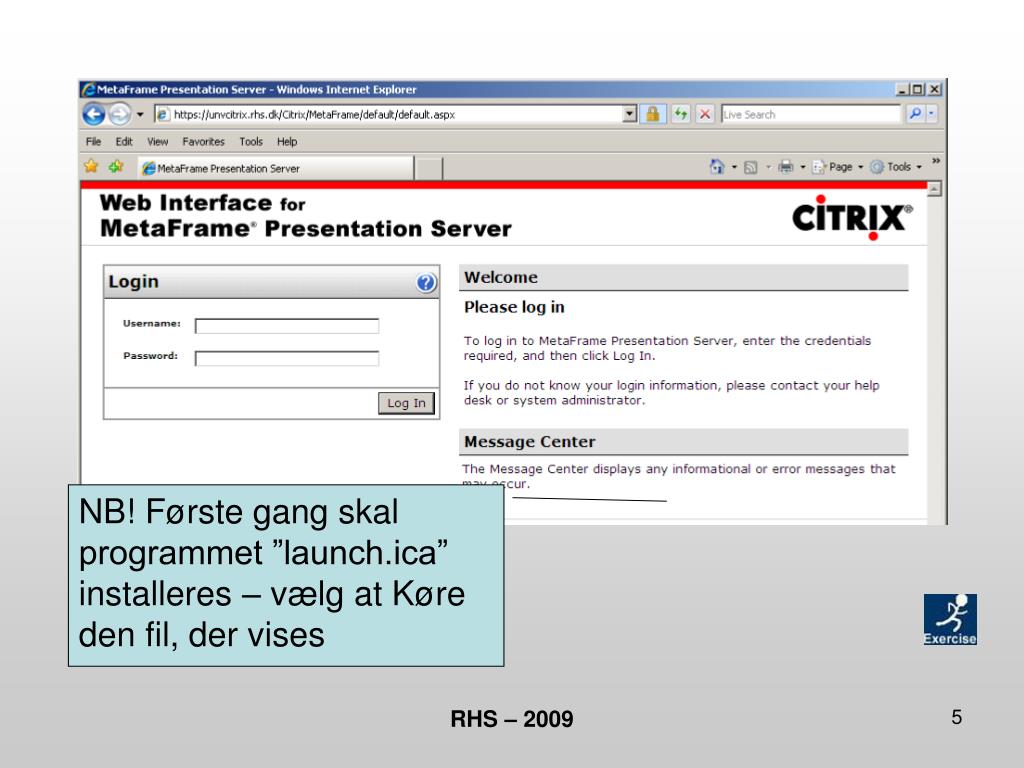This screenshot has height=768, width=1024.
Task: Expand the address bar history dropdown
Action: [x=630, y=114]
